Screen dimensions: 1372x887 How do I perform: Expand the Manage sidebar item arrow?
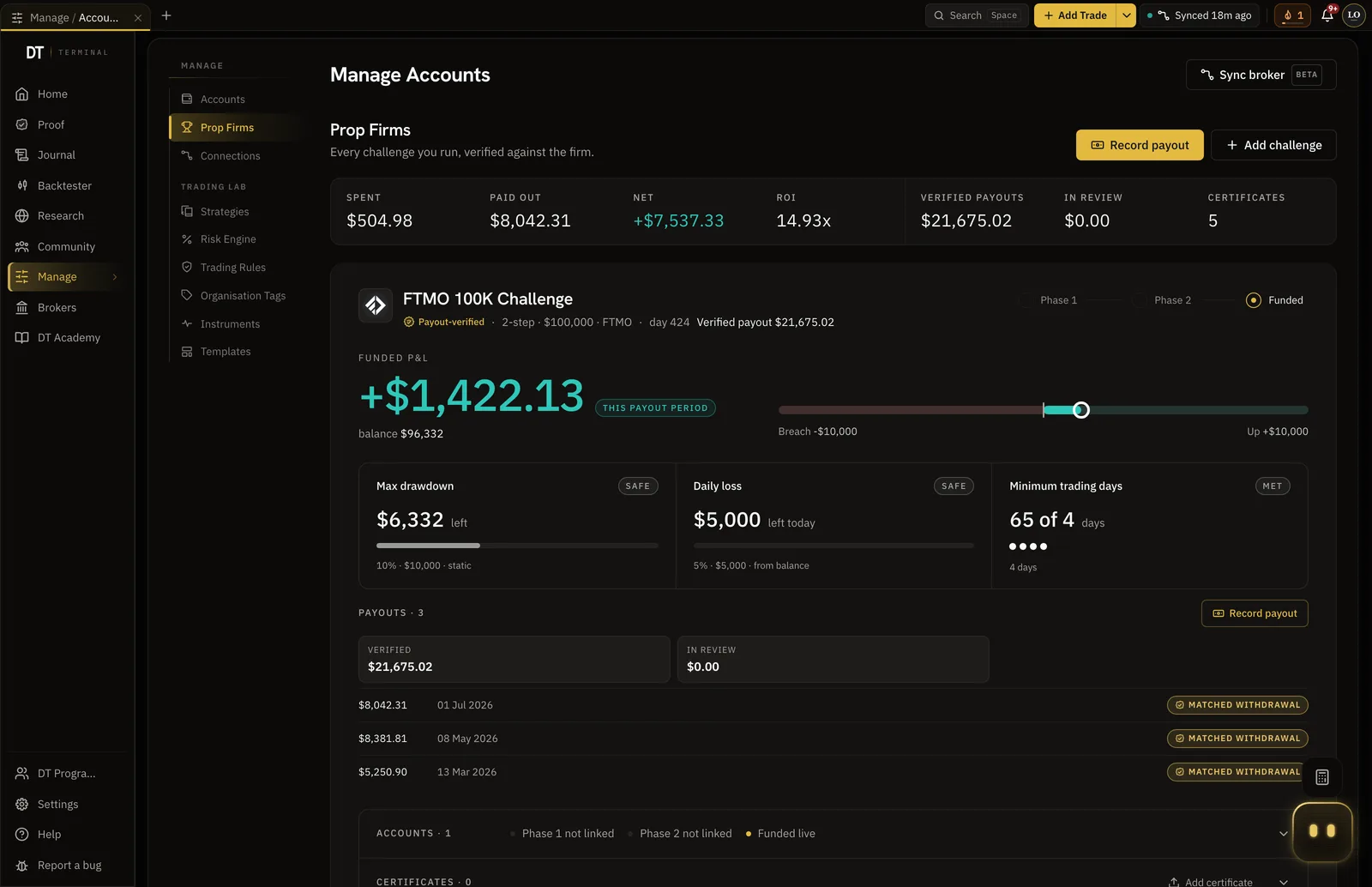coord(115,277)
